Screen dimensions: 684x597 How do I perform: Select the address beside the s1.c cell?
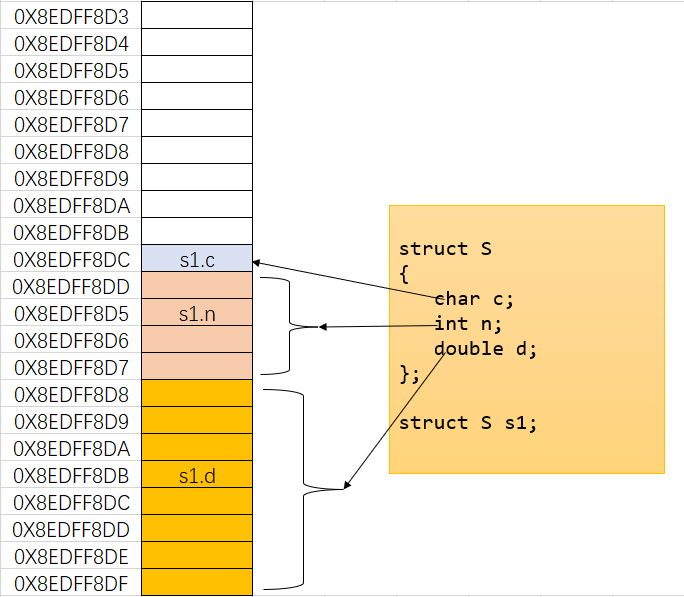pos(71,260)
